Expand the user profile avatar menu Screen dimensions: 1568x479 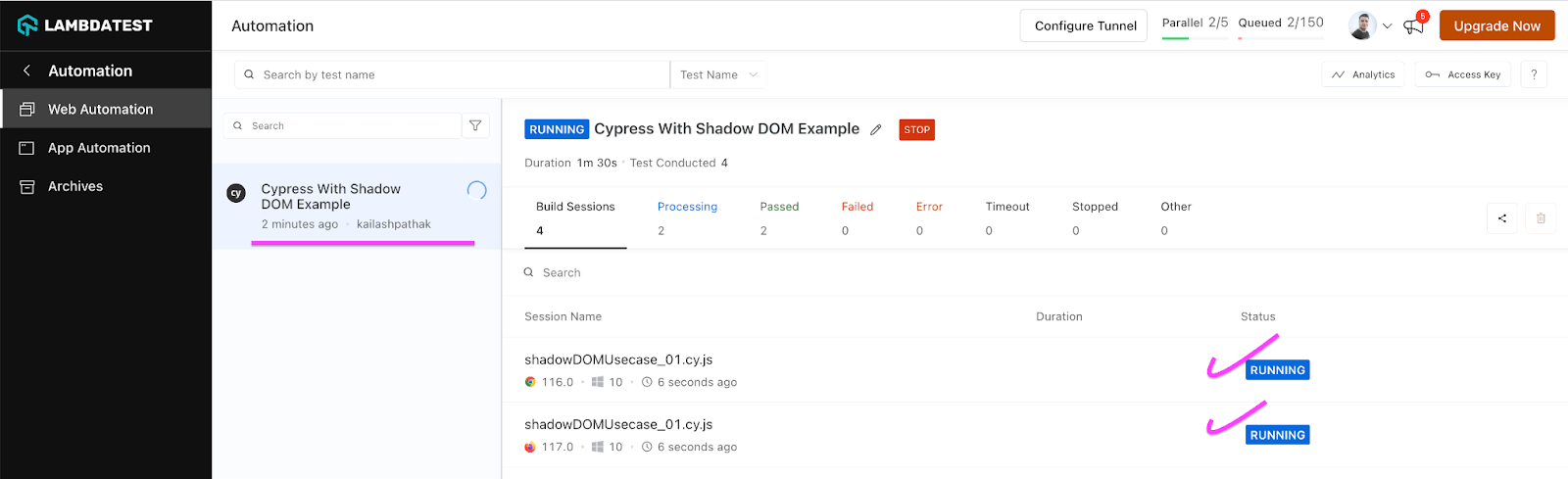[1369, 25]
